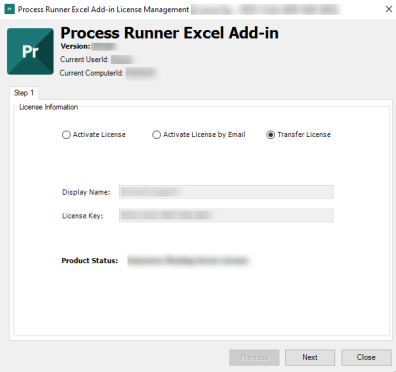Click the Process Runner Excel Add-in heading
Screen dimensions: 396x372
click(169, 33)
